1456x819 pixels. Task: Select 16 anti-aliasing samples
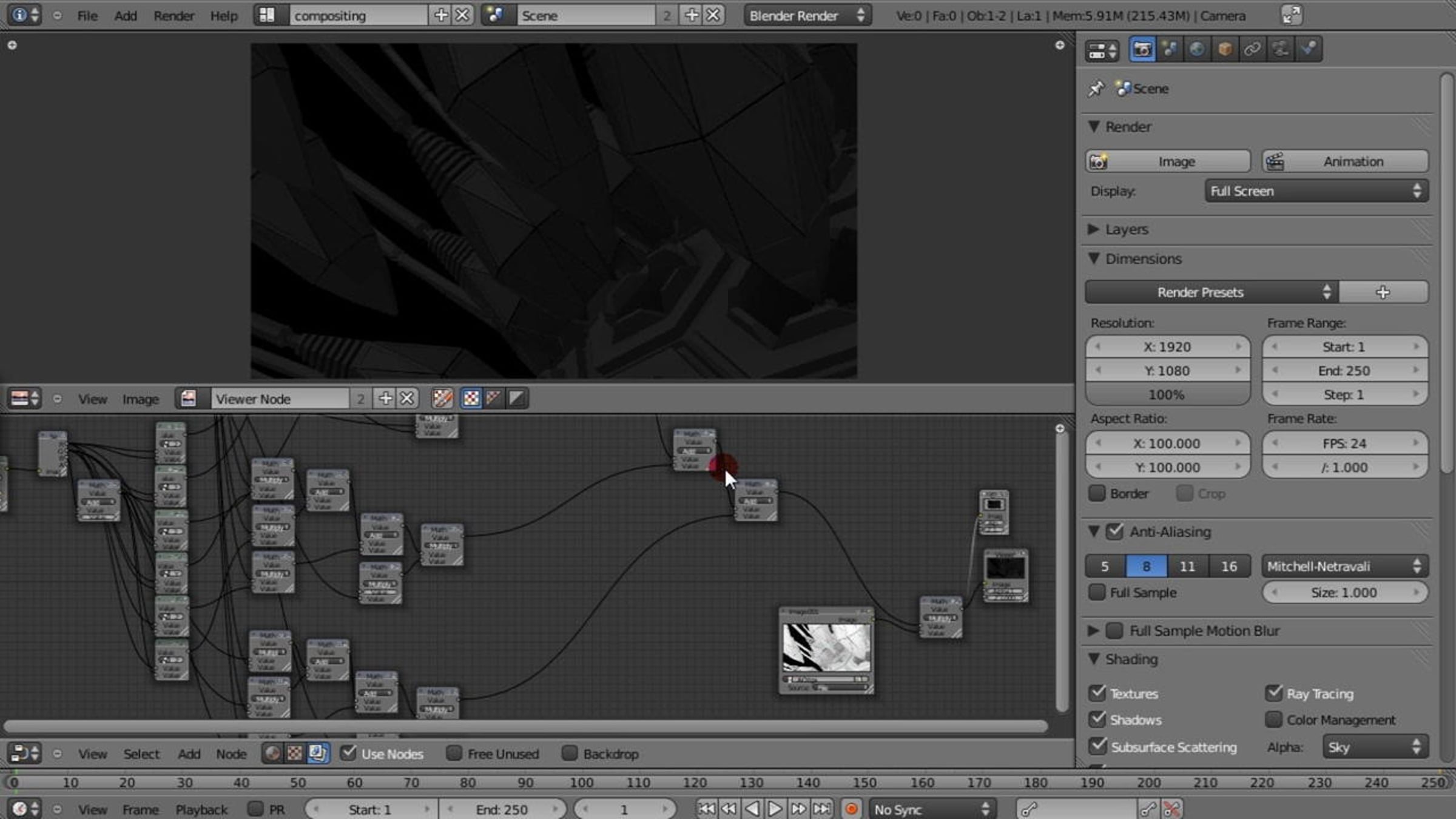pos(1228,566)
